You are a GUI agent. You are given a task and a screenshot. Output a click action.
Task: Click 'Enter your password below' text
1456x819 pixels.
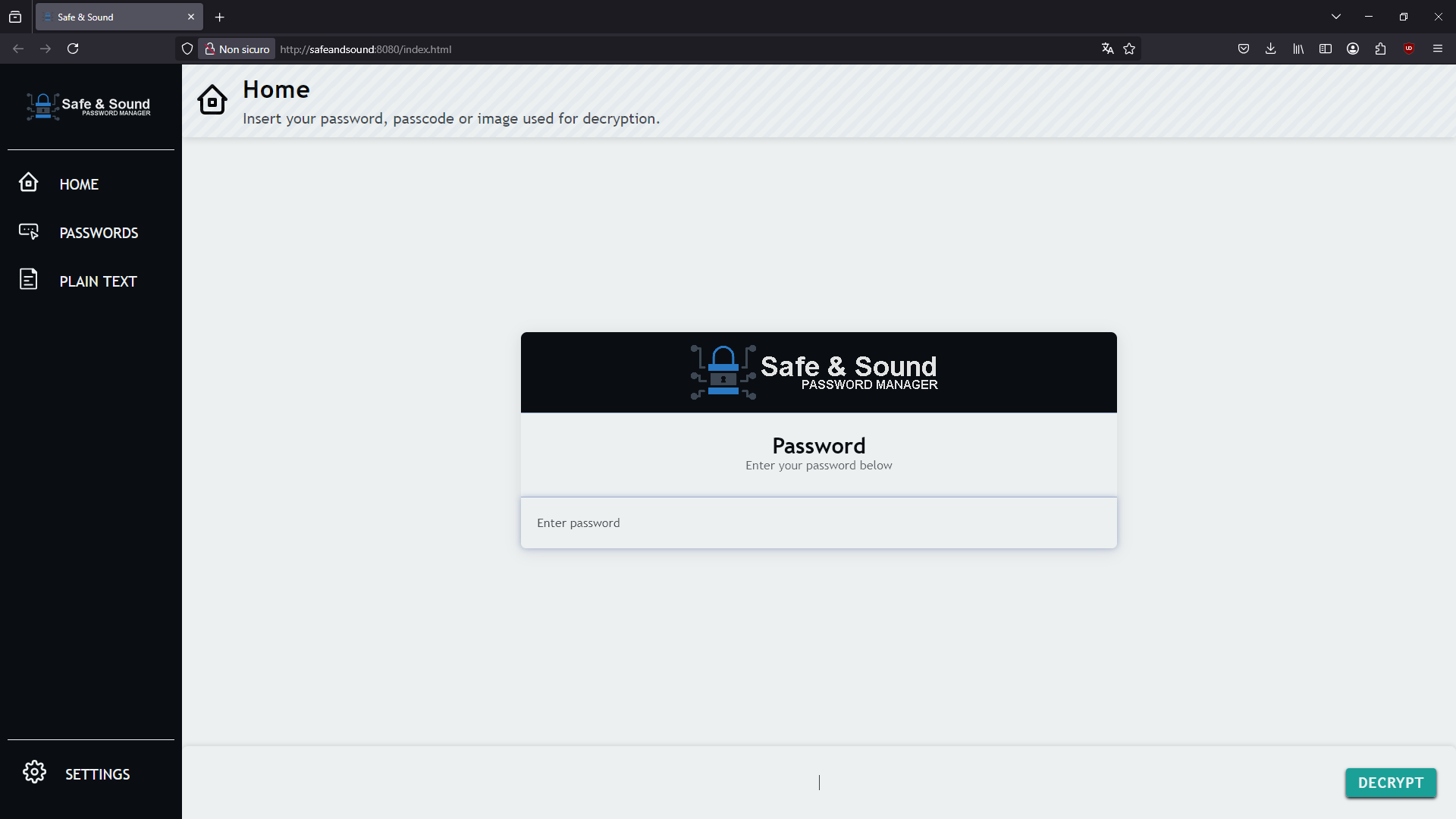coord(819,466)
